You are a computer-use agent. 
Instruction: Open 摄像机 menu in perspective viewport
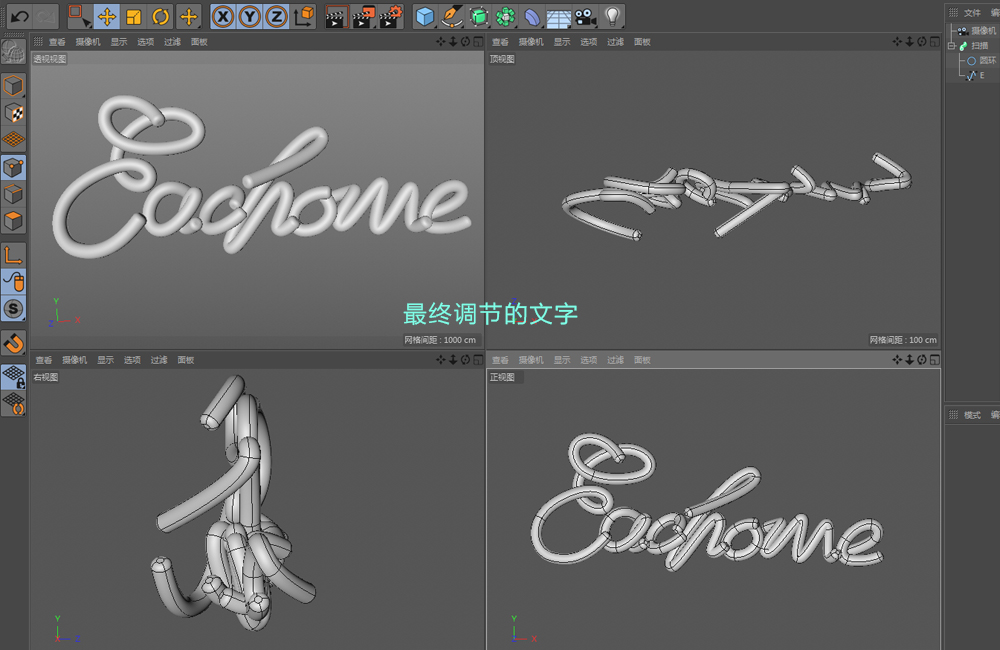pyautogui.click(x=88, y=41)
